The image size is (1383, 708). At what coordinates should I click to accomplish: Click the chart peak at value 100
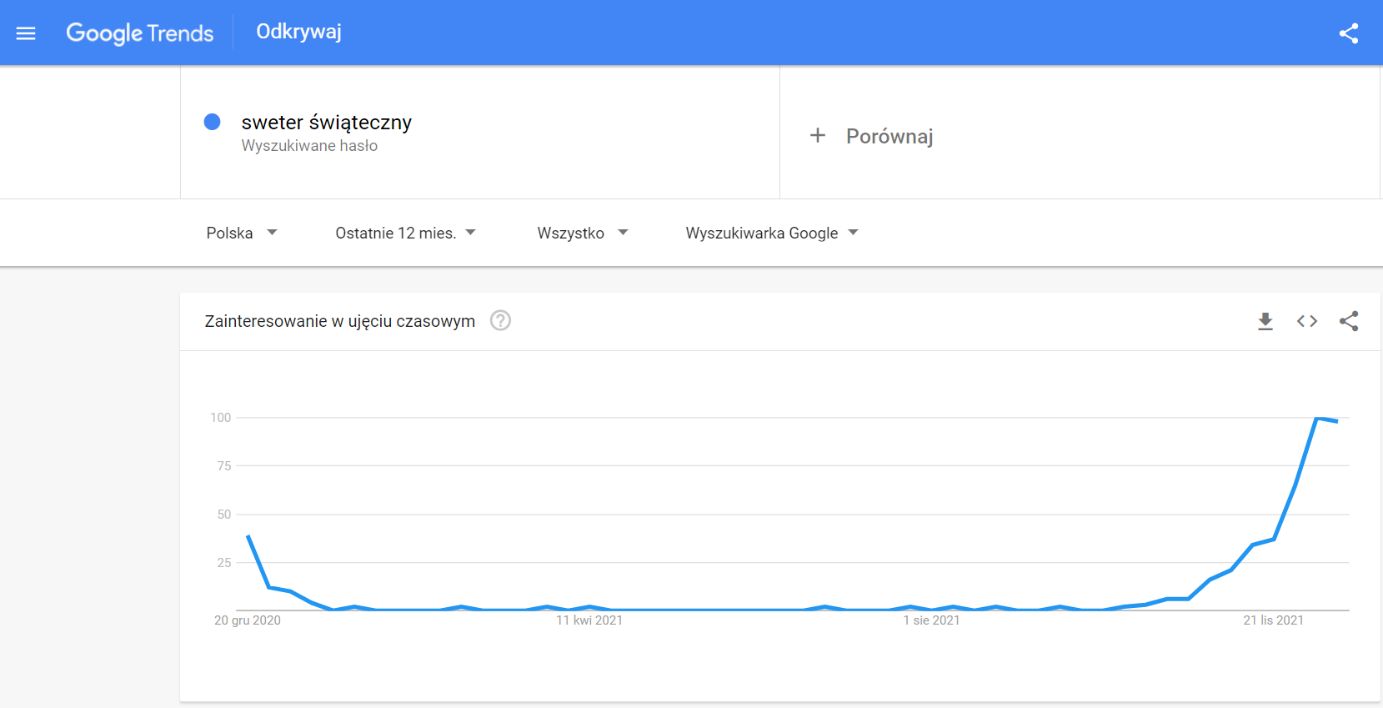[1319, 418]
